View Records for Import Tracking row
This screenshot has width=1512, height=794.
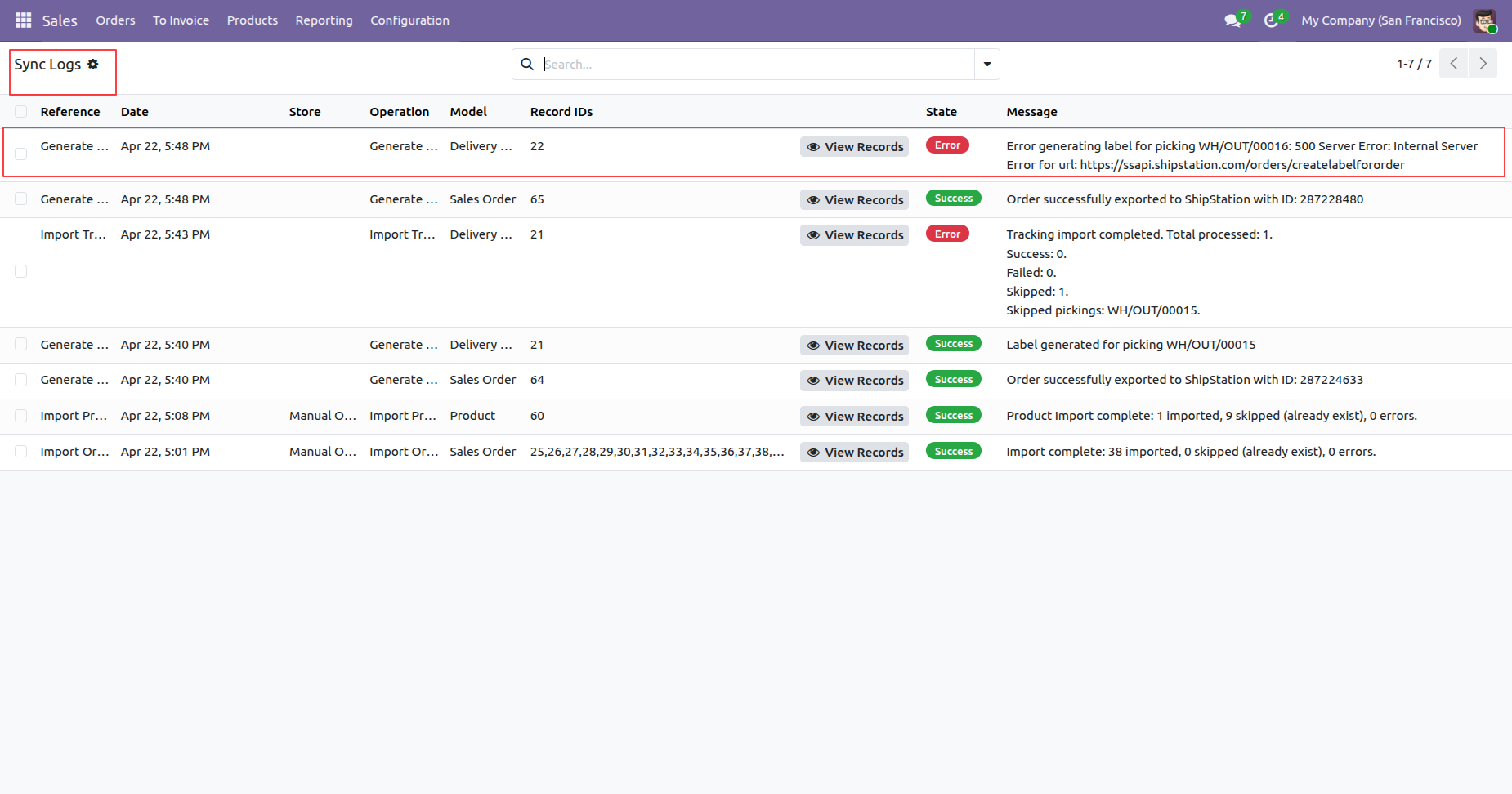click(855, 235)
